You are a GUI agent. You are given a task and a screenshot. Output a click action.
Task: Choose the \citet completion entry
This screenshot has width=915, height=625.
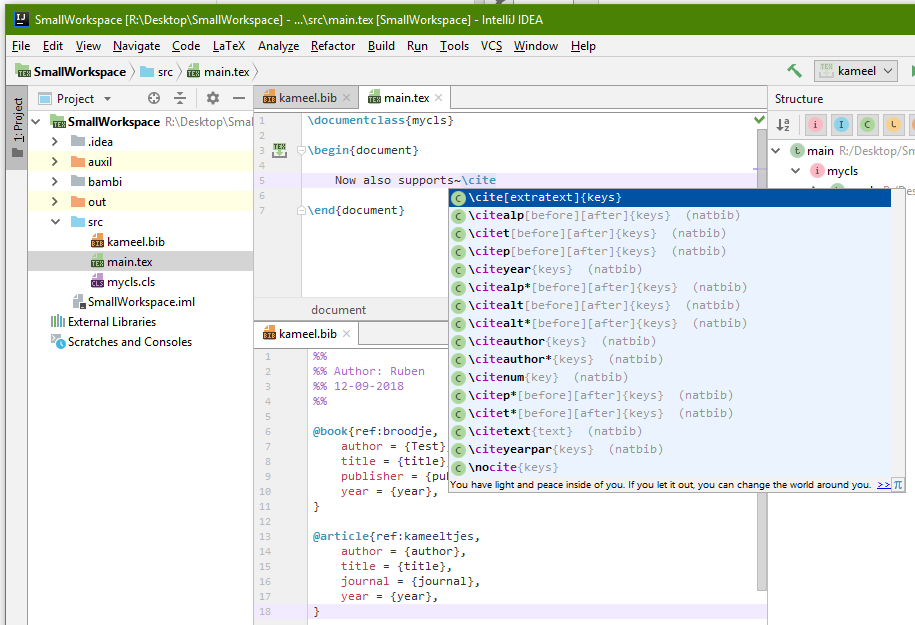point(670,233)
